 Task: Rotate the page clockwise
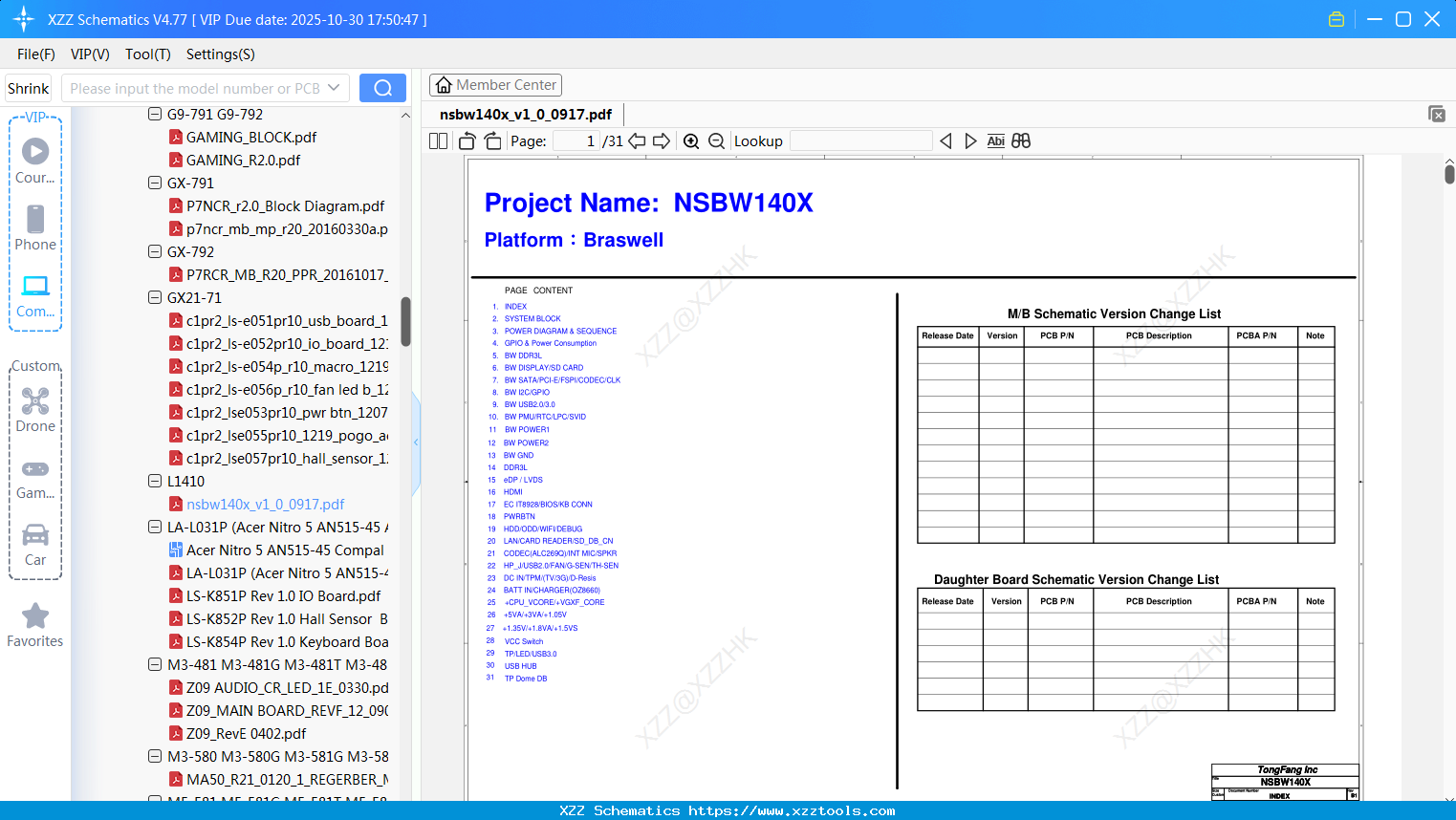(x=492, y=141)
